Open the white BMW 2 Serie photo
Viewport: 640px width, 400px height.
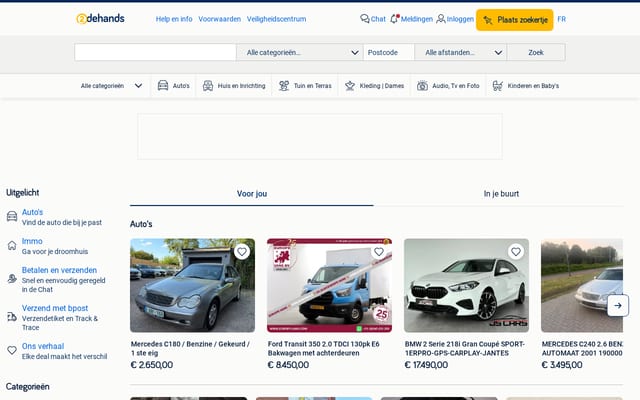(x=466, y=285)
